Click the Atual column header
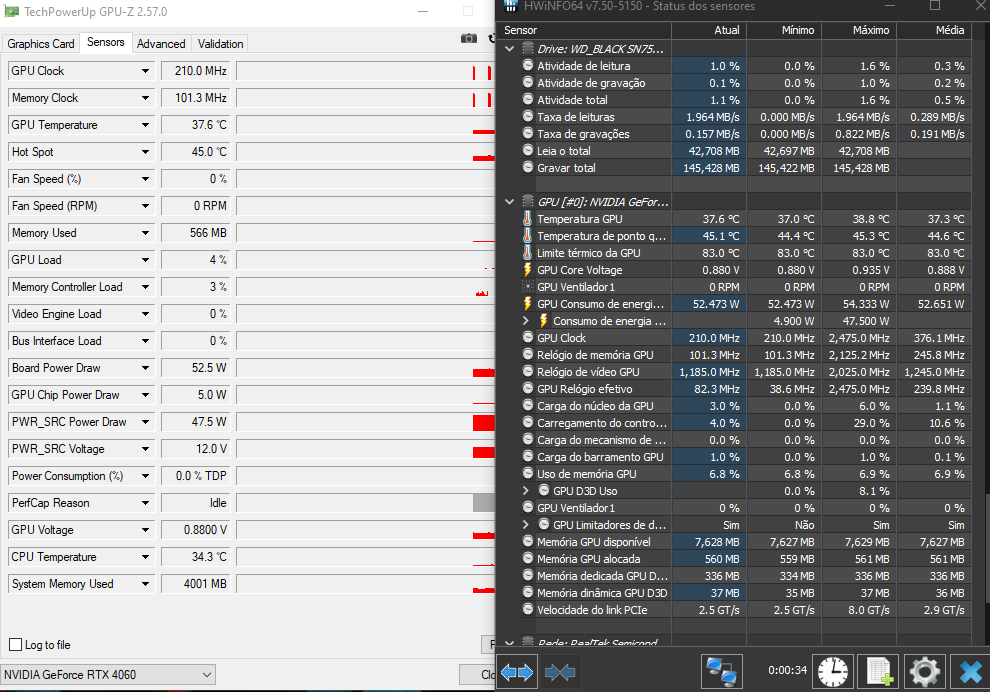The width and height of the screenshot is (990, 692). pos(708,30)
